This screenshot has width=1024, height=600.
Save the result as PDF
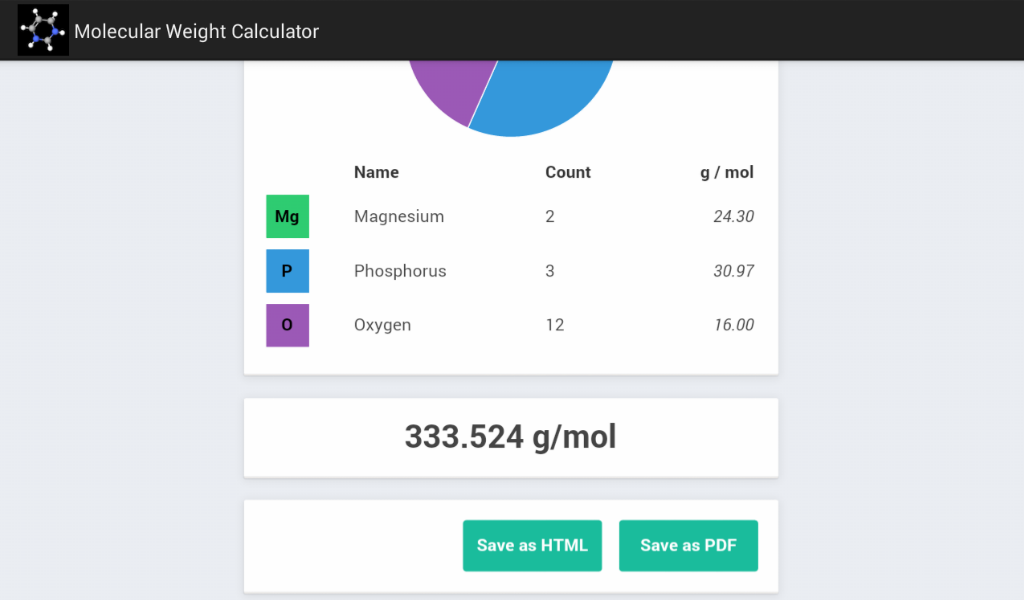pyautogui.click(x=688, y=545)
